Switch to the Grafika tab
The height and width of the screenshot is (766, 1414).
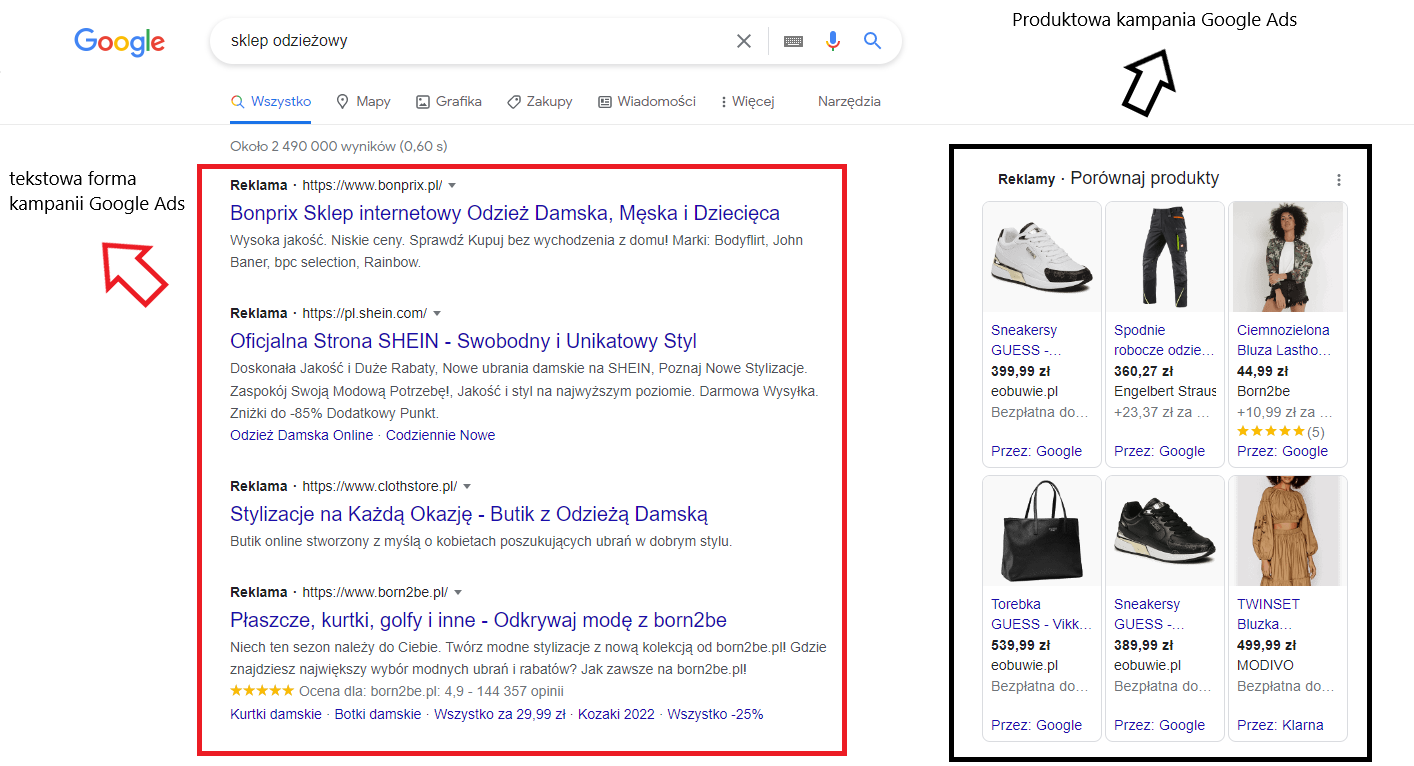click(x=449, y=101)
